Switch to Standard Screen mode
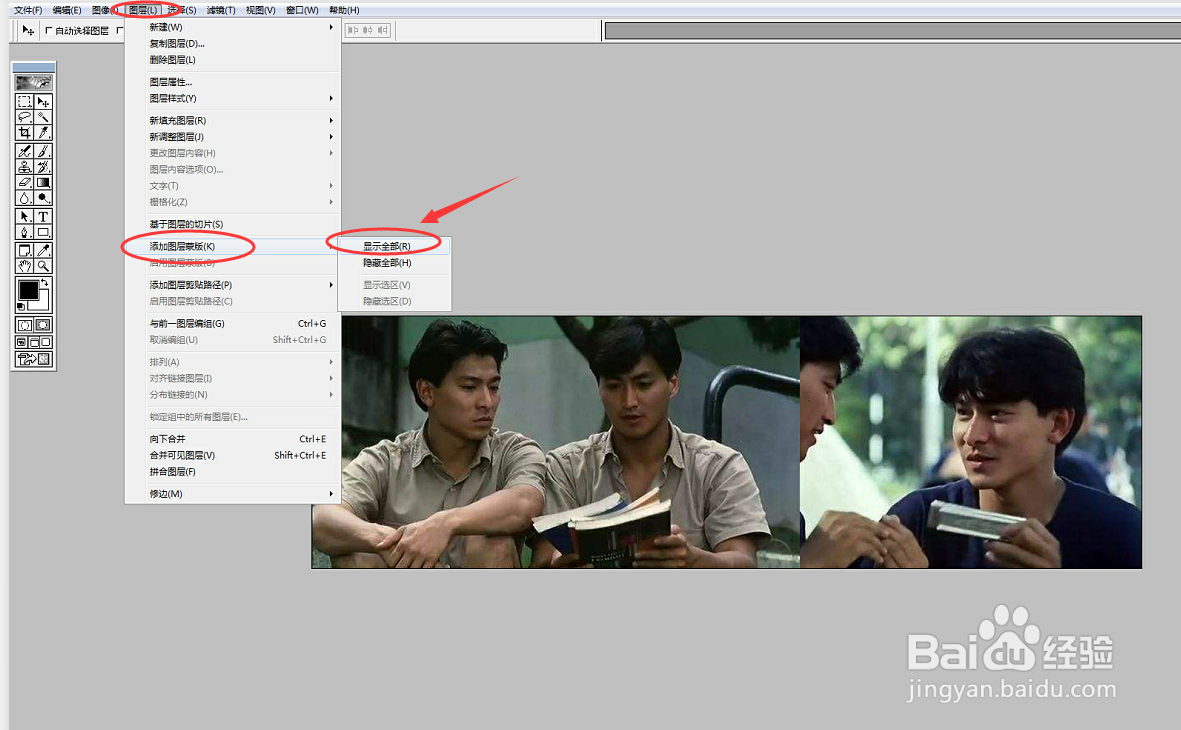The height and width of the screenshot is (730, 1181). [x=22, y=342]
